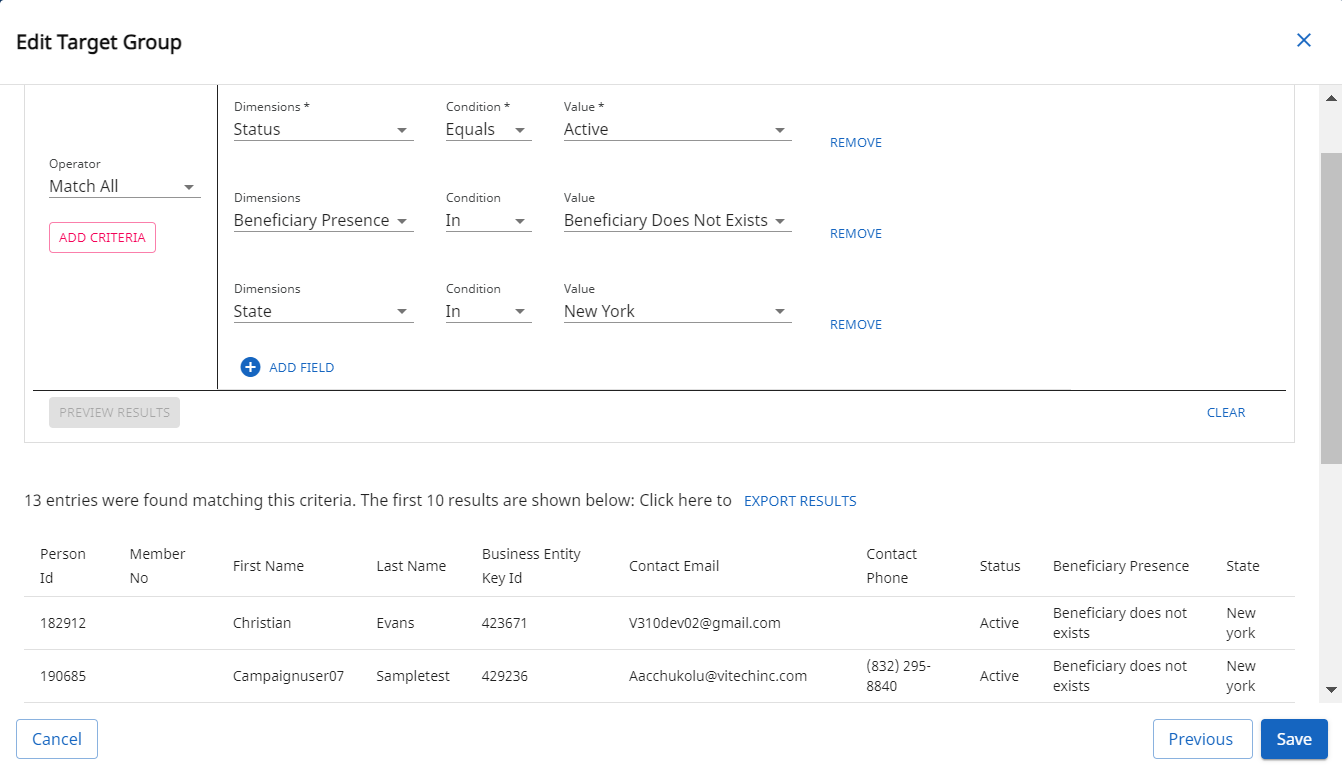Go back with the Previous button
Screen dimensions: 1342x768
pyautogui.click(x=1201, y=739)
